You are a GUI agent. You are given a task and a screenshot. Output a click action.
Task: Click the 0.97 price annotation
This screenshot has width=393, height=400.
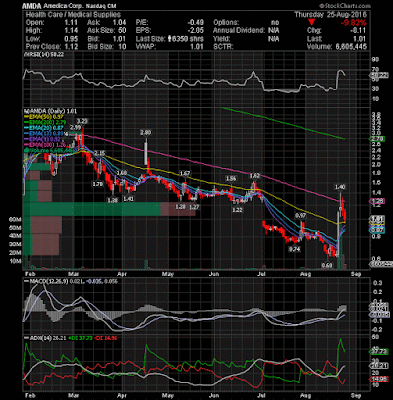(300, 216)
